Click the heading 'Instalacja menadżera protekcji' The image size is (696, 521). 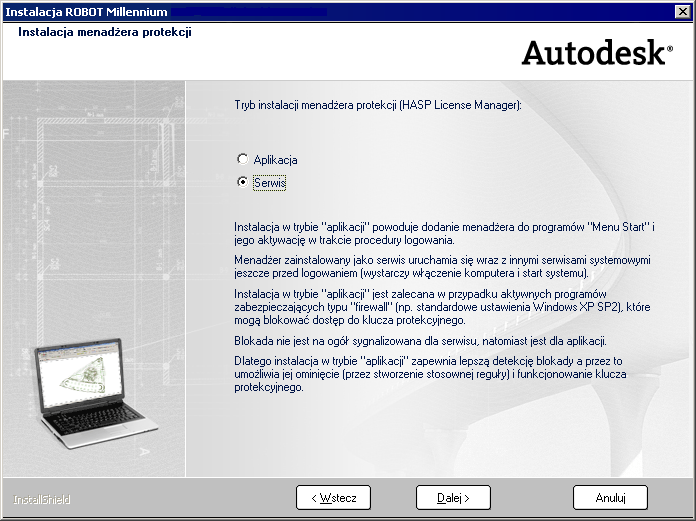click(105, 32)
